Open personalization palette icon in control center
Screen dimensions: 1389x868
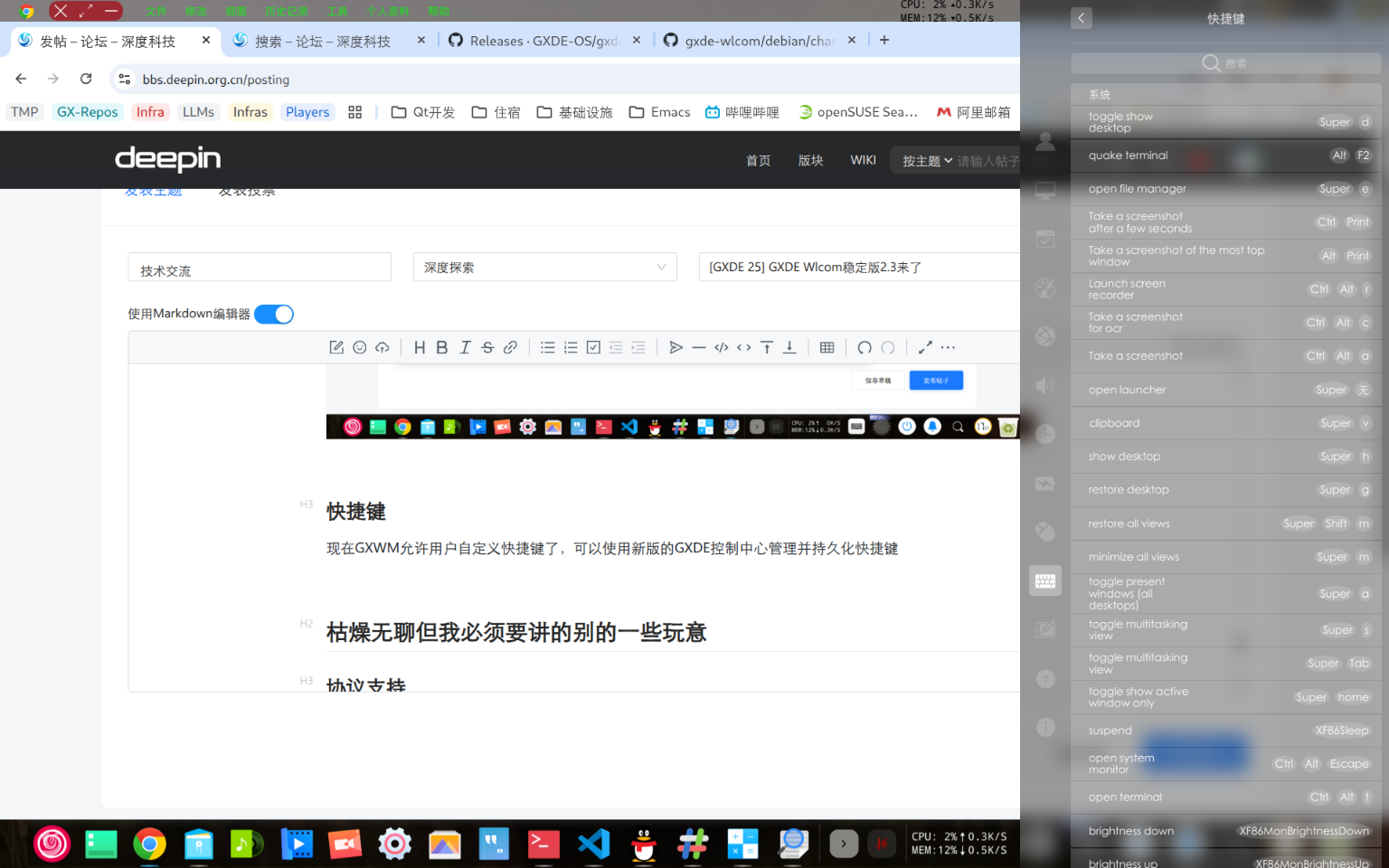point(1045,288)
